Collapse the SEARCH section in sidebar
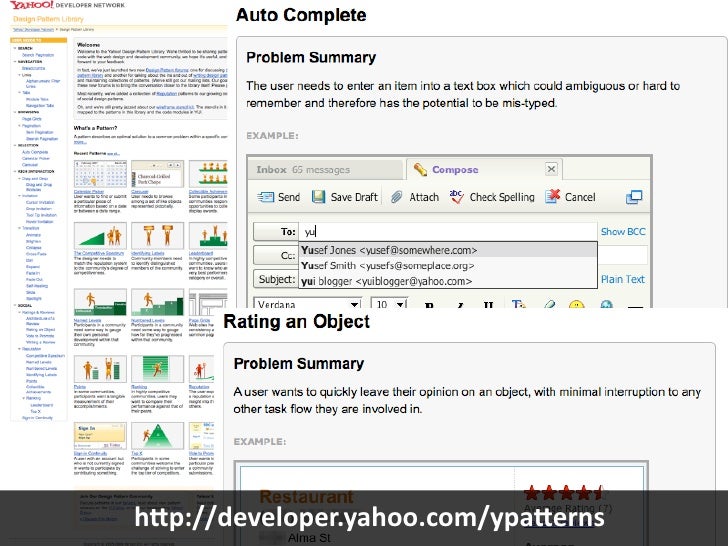The width and height of the screenshot is (728, 546). (15, 48)
